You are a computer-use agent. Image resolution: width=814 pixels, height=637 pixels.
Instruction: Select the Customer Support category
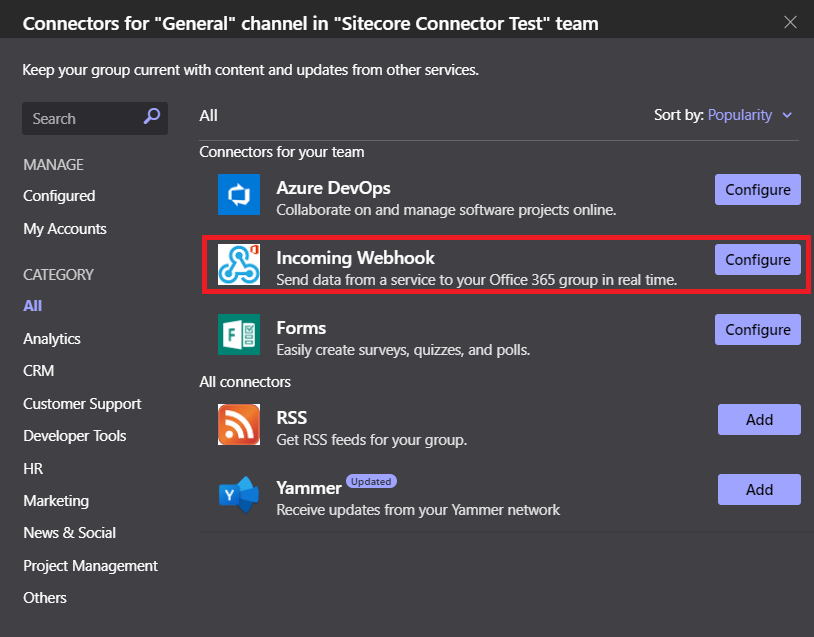click(81, 403)
